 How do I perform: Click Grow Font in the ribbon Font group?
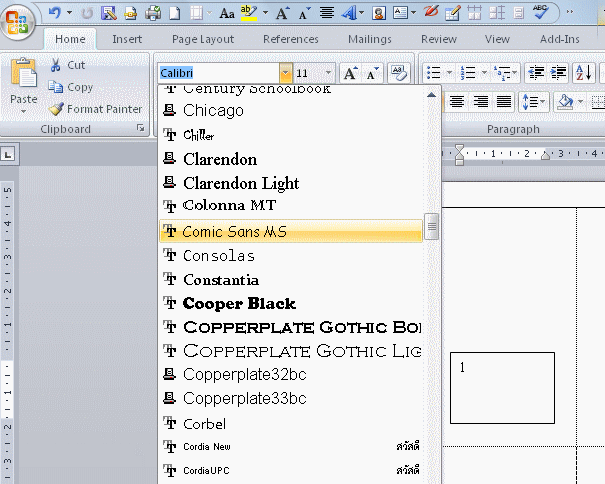[x=351, y=73]
